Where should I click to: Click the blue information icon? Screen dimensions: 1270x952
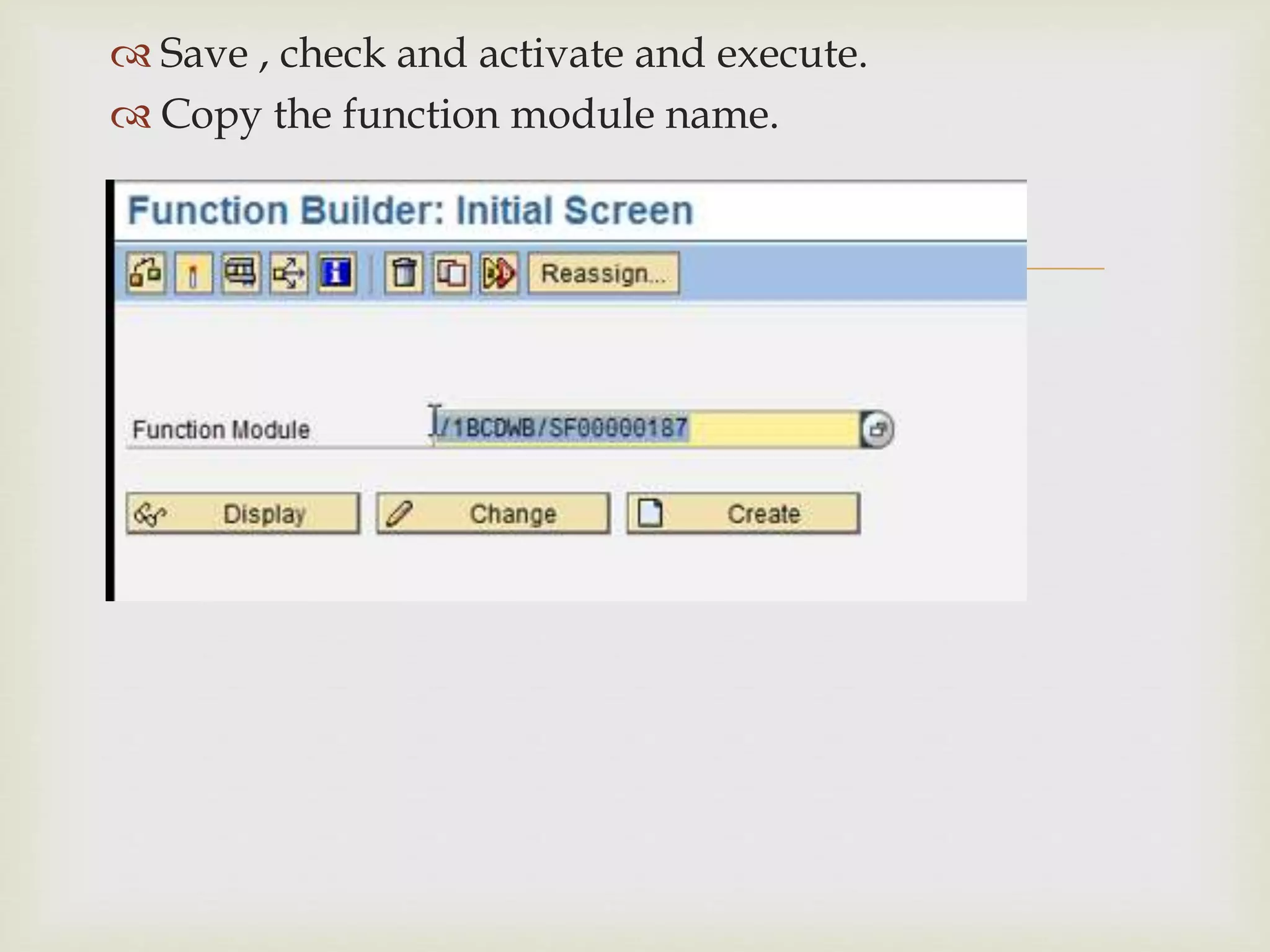[x=337, y=273]
